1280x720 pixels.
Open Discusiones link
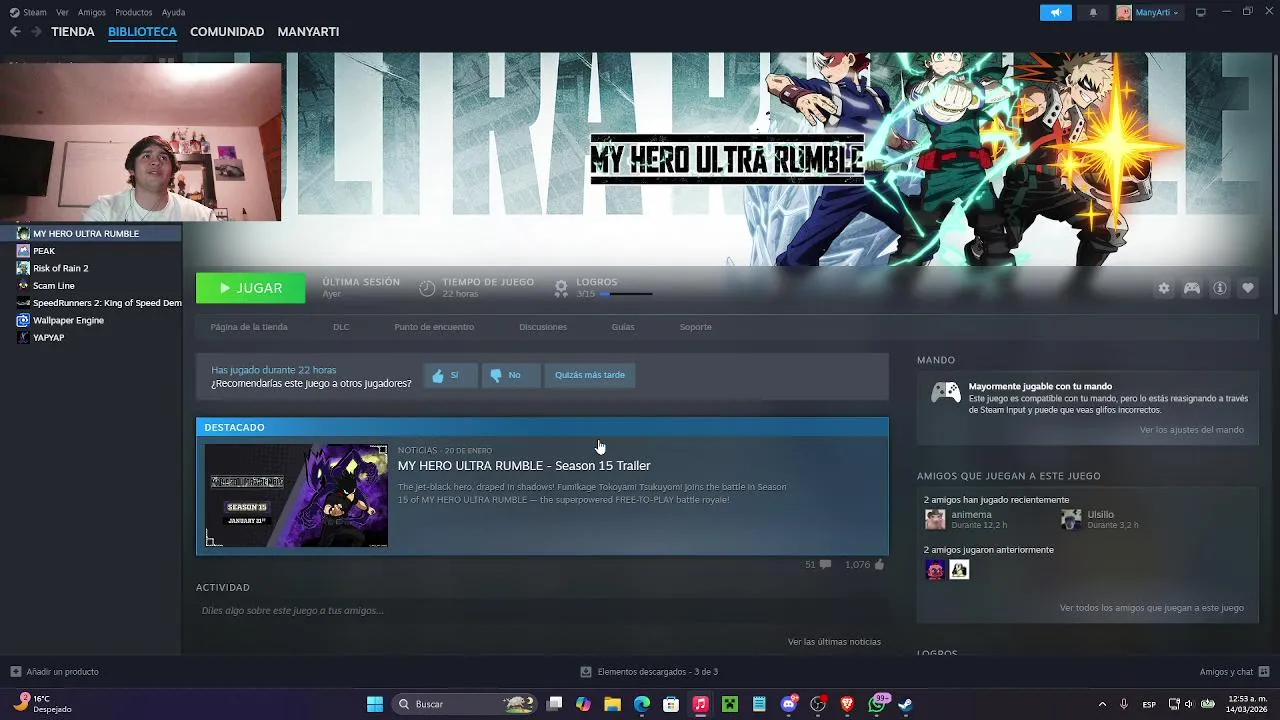[x=543, y=327]
